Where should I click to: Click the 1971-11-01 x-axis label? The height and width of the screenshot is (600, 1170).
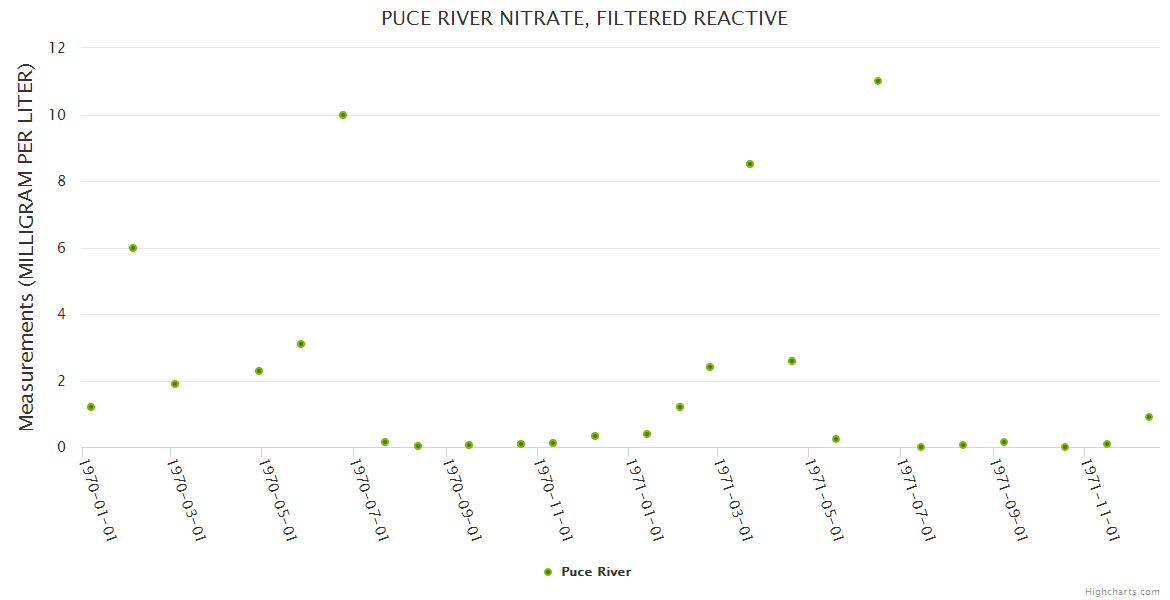coord(1101,500)
